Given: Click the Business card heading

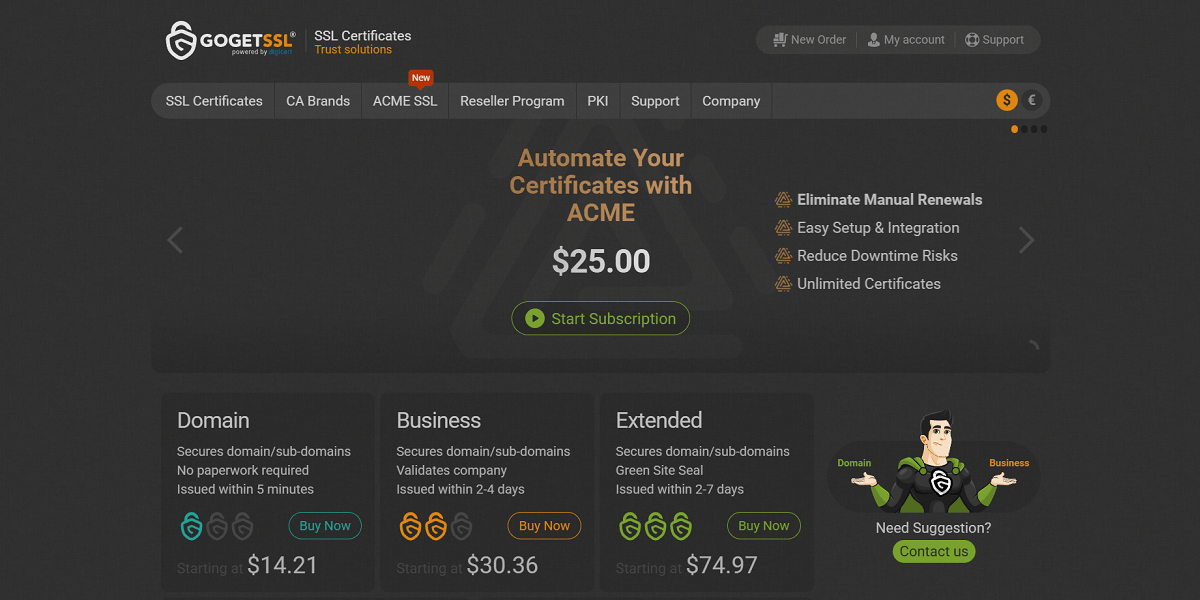Looking at the screenshot, I should [439, 420].
